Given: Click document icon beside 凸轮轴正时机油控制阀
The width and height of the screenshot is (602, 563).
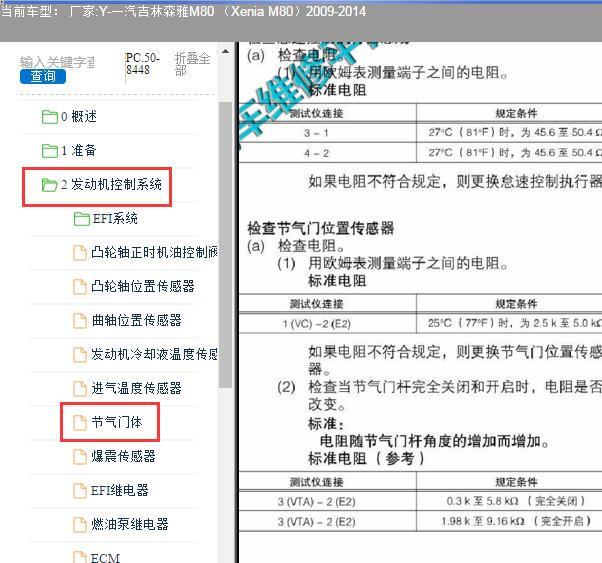Looking at the screenshot, I should (80, 253).
